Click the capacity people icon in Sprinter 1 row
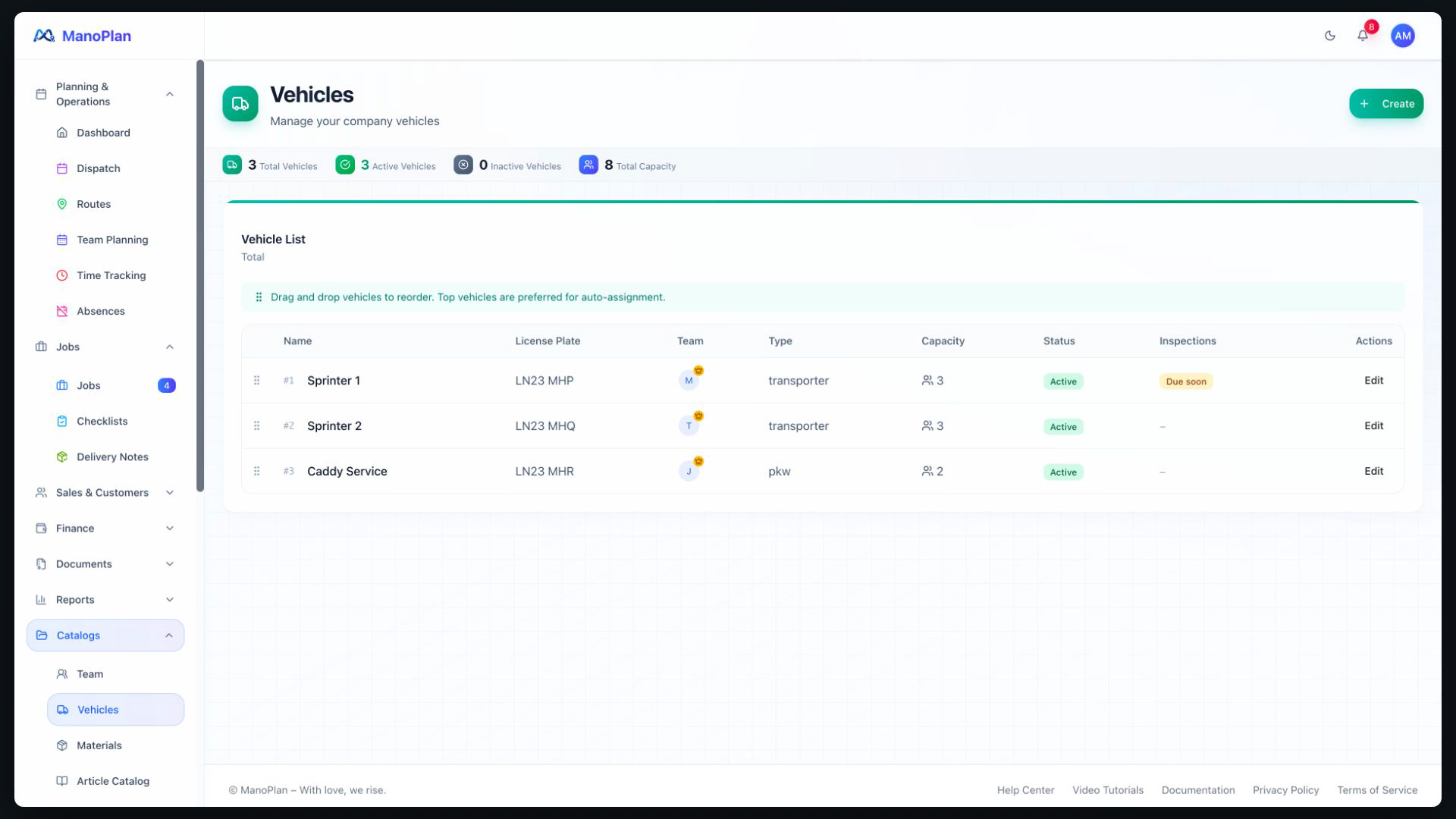This screenshot has width=1456, height=819. pos(927,381)
